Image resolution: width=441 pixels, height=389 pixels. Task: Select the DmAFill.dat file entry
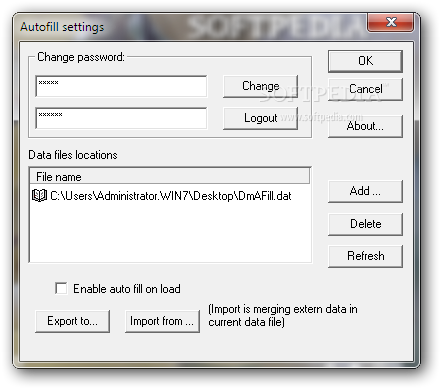point(162,196)
